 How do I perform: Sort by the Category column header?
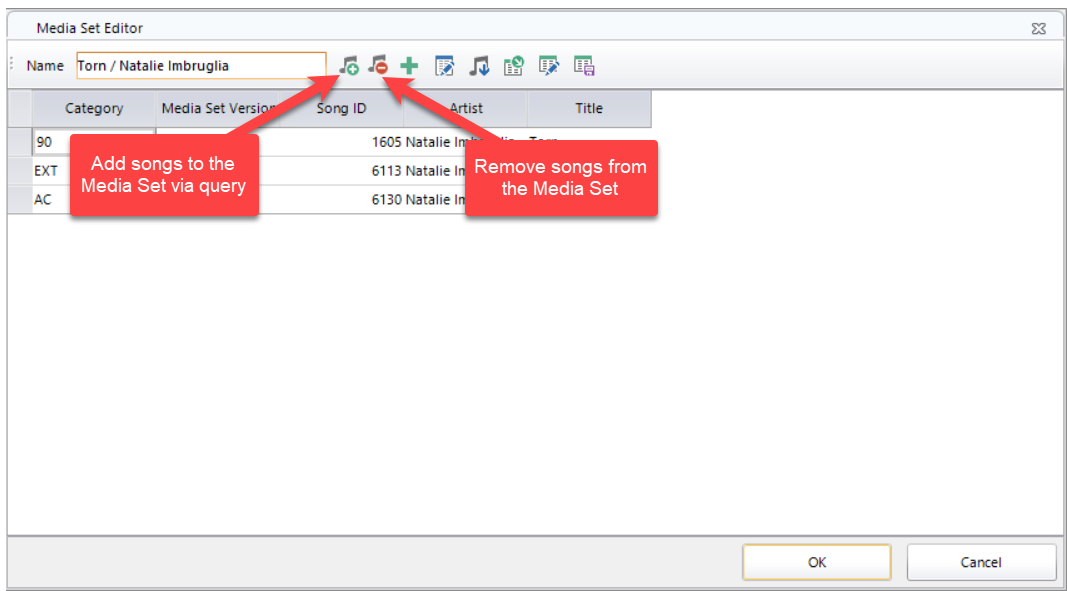point(94,108)
